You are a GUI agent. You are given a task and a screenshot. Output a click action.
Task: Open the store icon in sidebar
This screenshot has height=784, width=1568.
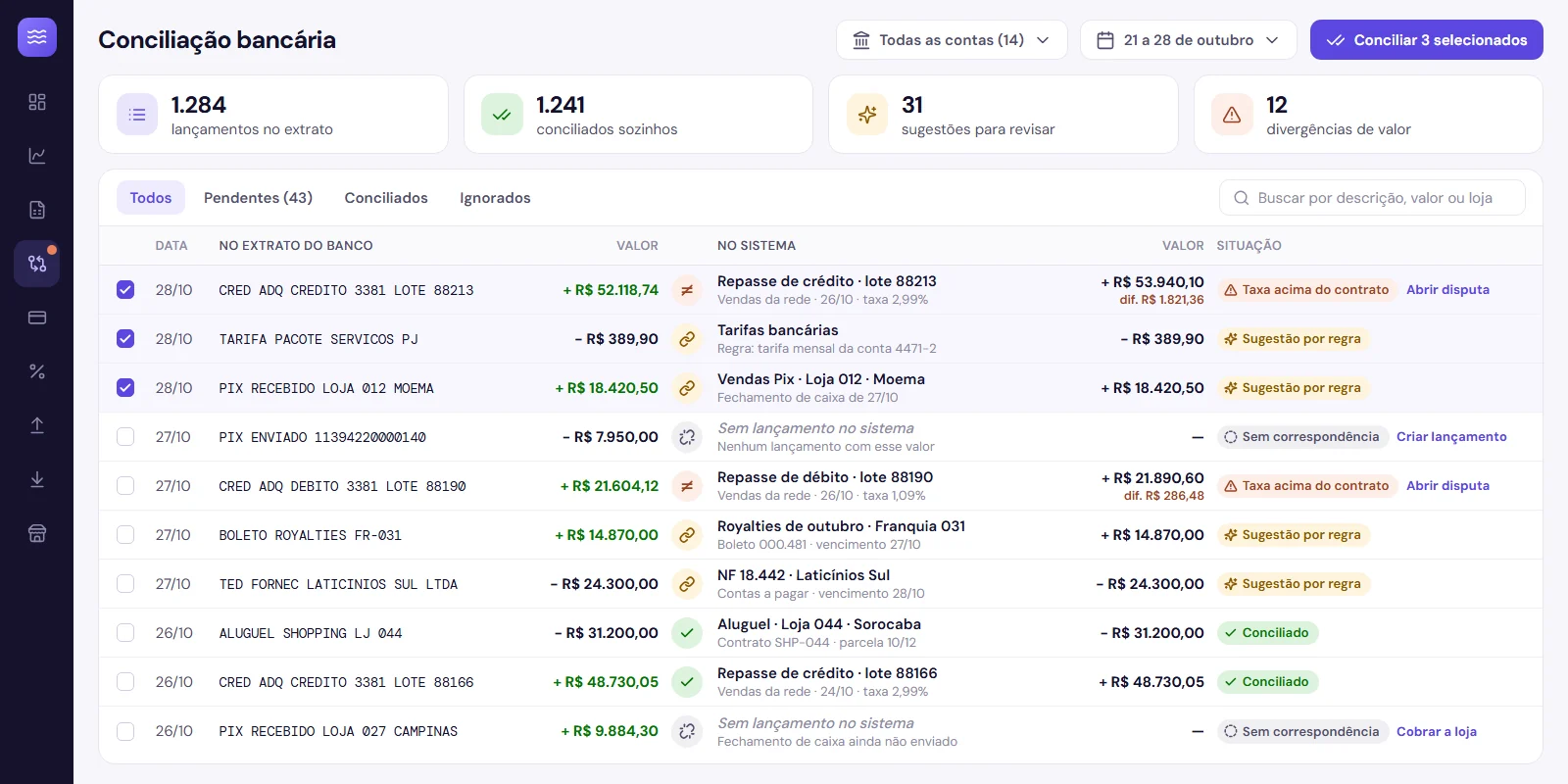click(37, 533)
